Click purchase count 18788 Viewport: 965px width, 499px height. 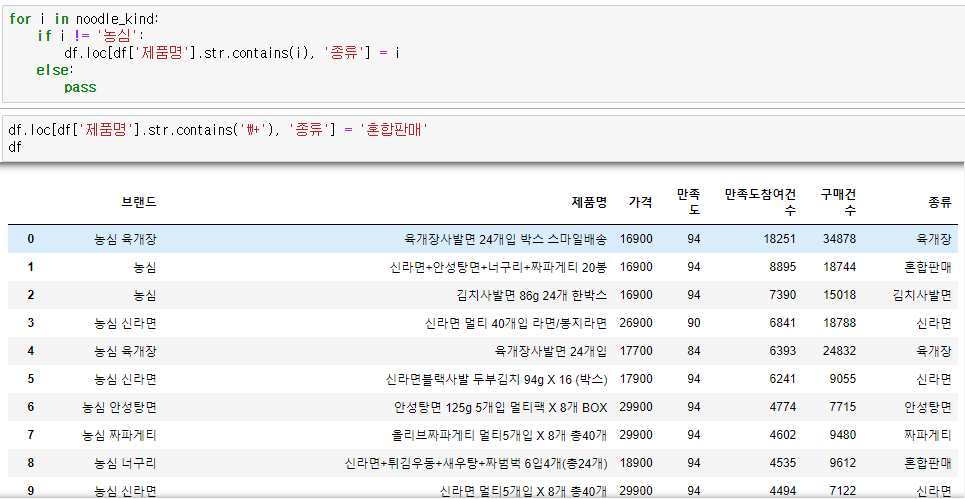(839, 323)
